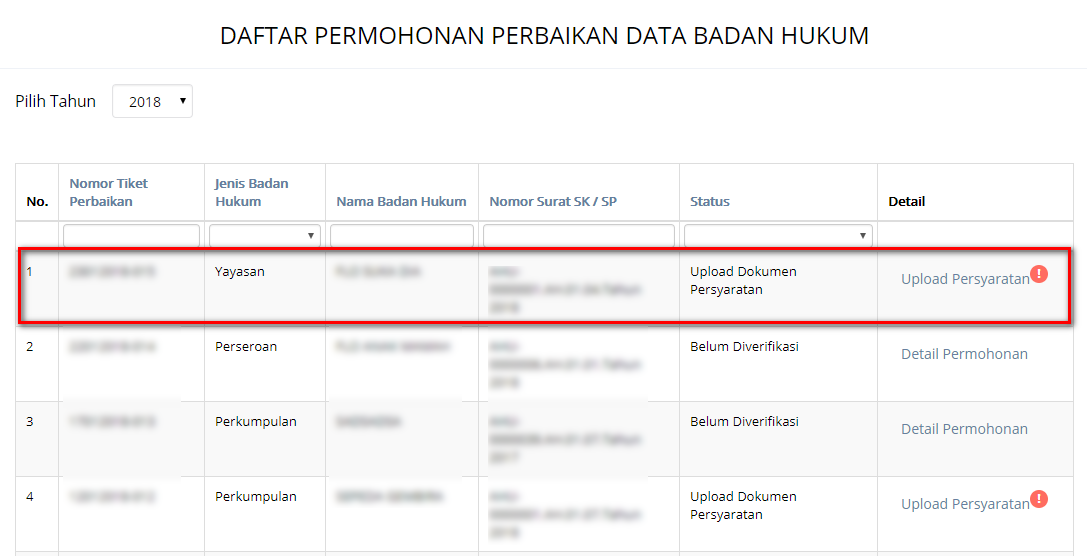The width and height of the screenshot is (1087, 556).
Task: Sort by Nomor Surat SK / SP header
Action: point(553,201)
